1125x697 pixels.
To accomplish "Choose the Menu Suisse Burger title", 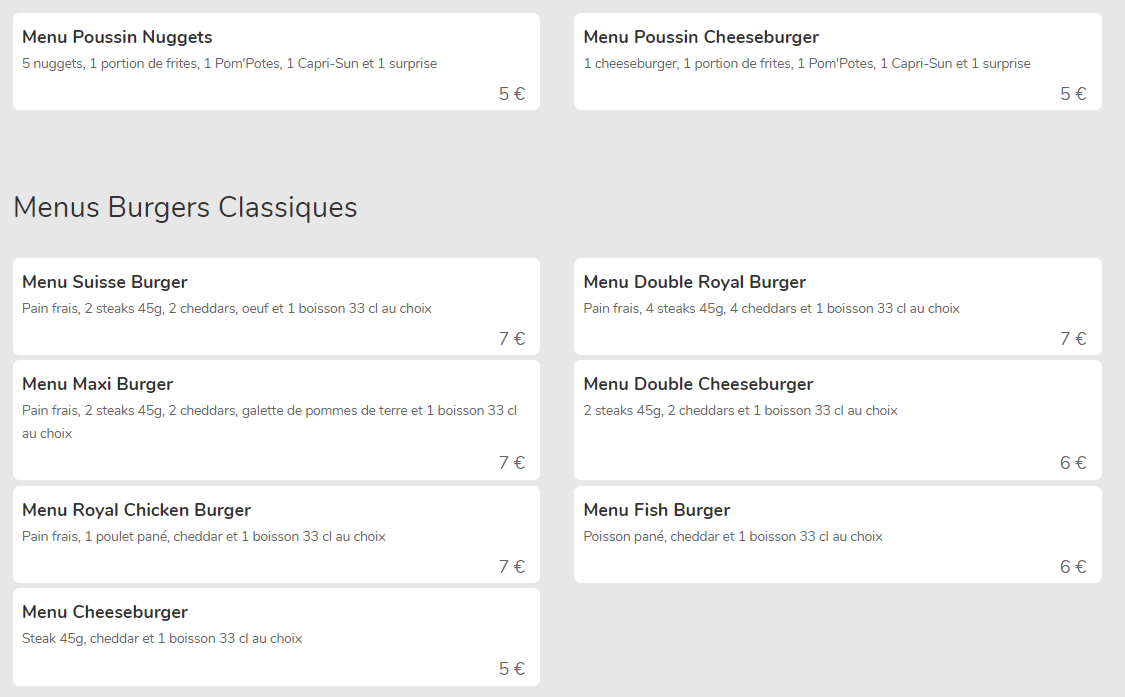I will (105, 282).
